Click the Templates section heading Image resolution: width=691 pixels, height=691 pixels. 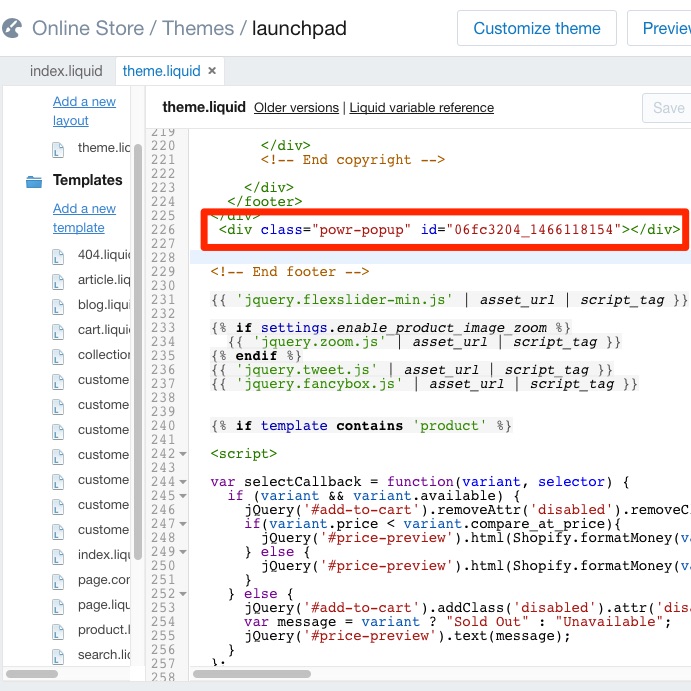pyautogui.click(x=88, y=180)
